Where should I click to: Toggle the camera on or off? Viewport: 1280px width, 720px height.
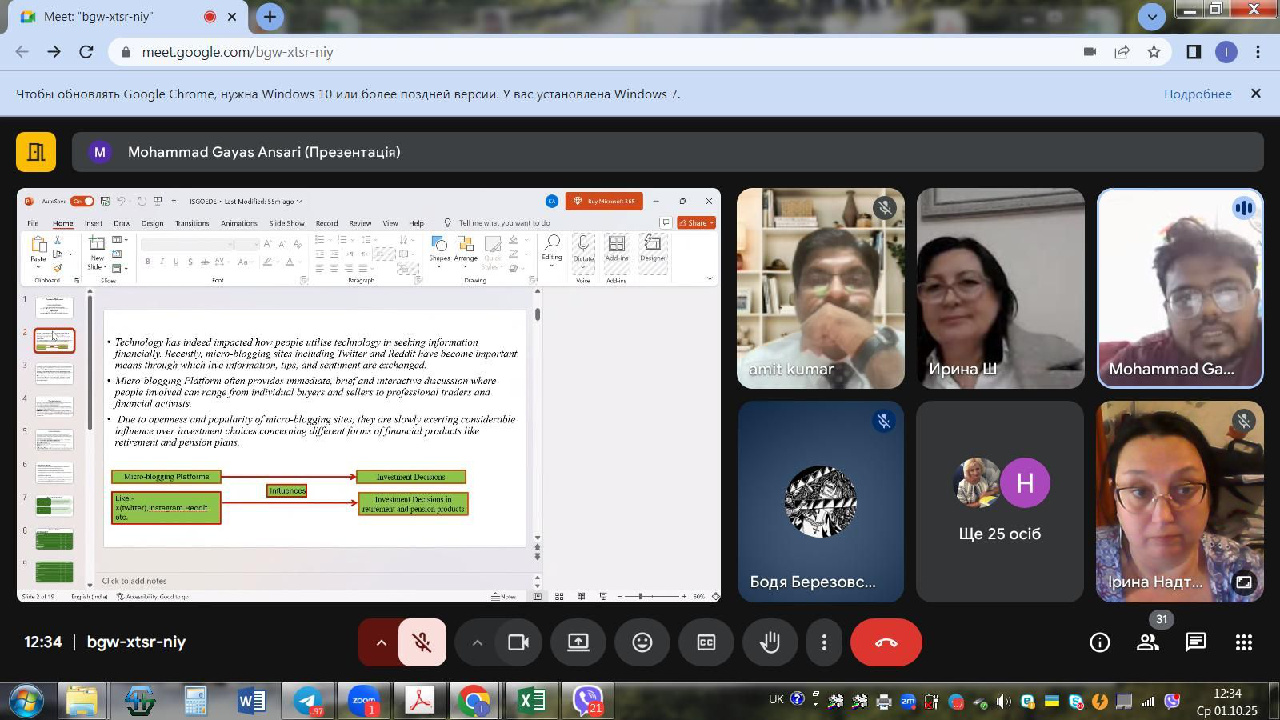tap(518, 642)
